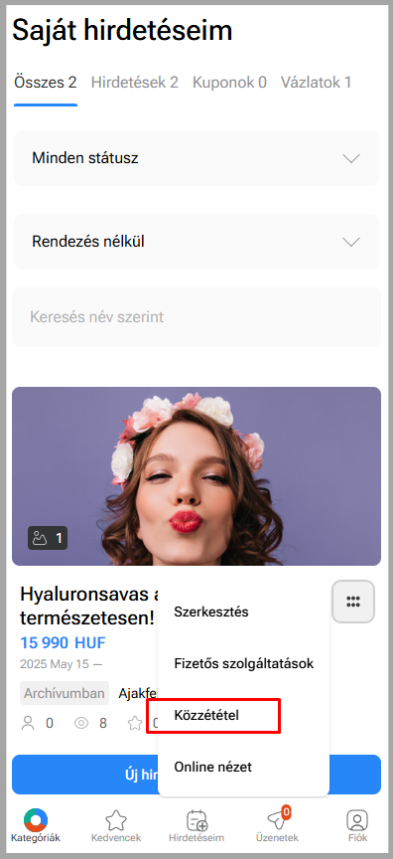This screenshot has width=393, height=859.
Task: Tap the photo count badge on image
Action: pos(48,538)
